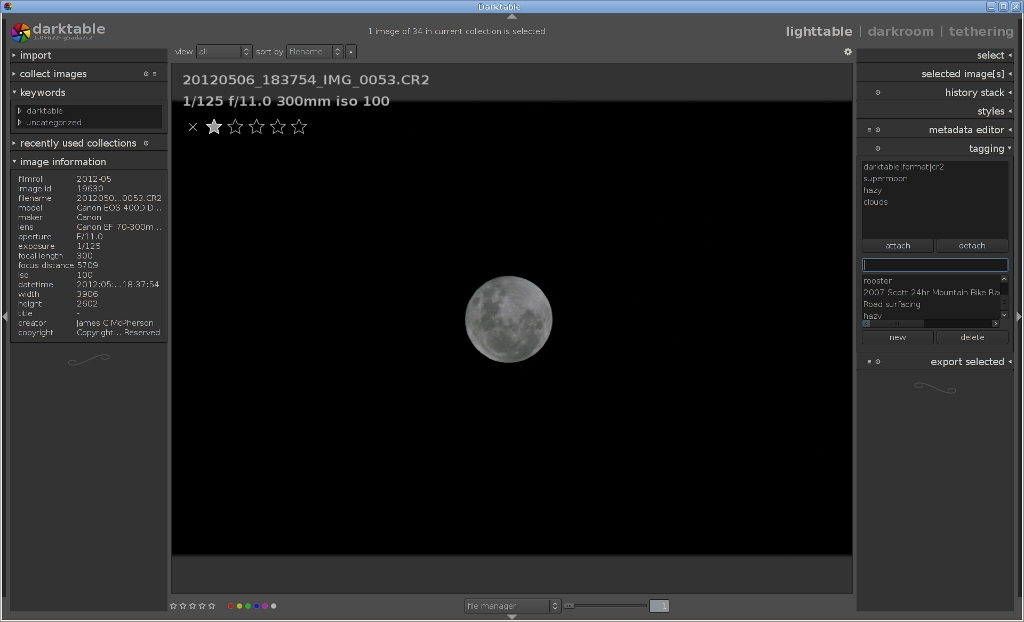Collapse the left side panel arrow
The image size is (1024, 622).
pyautogui.click(x=5, y=316)
